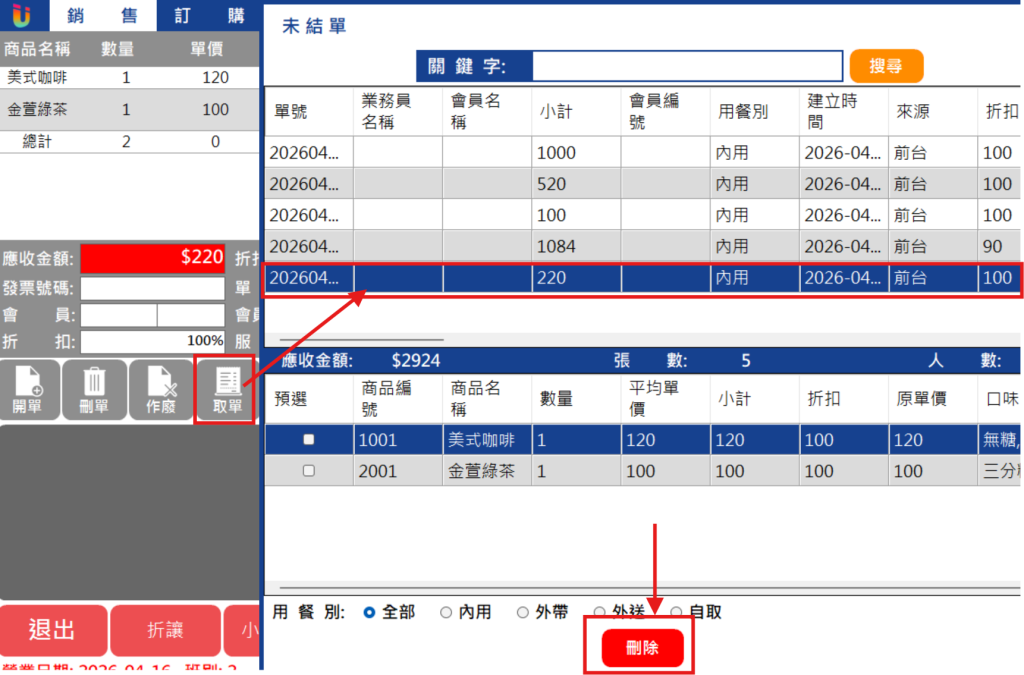1024x675 pixels.
Task: Choose the 自取 radio option
Action: pyautogui.click(x=677, y=612)
